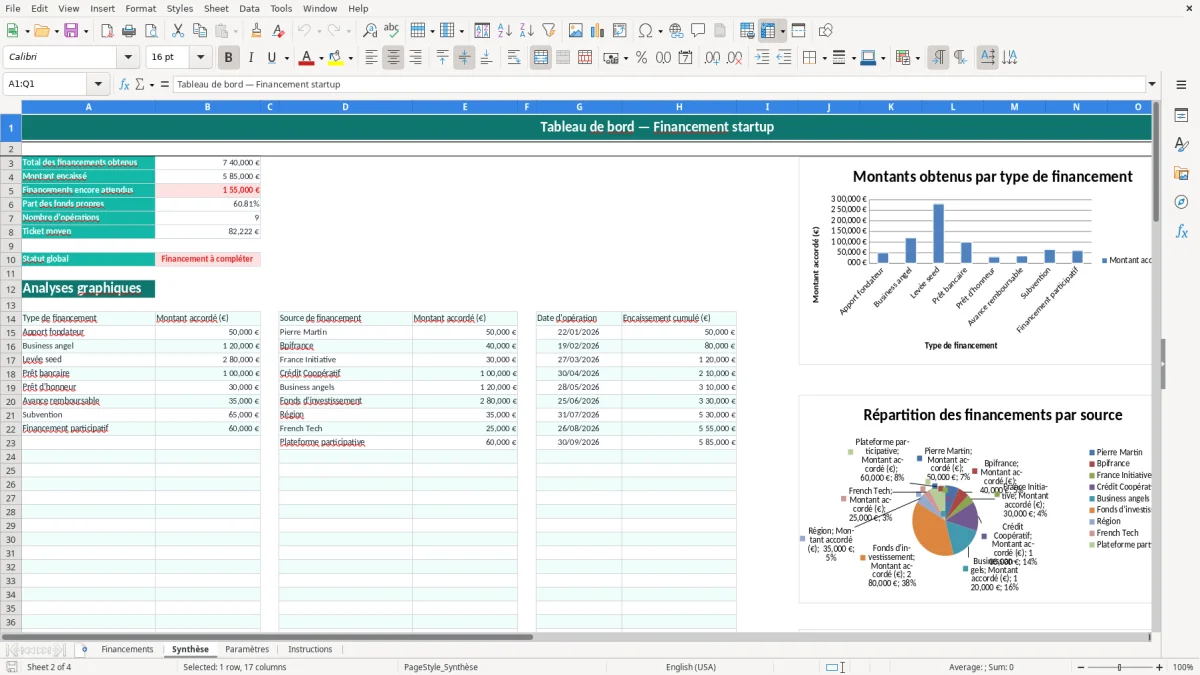Click the formula bar input line
Screen dimensions: 1200x675
(659, 84)
